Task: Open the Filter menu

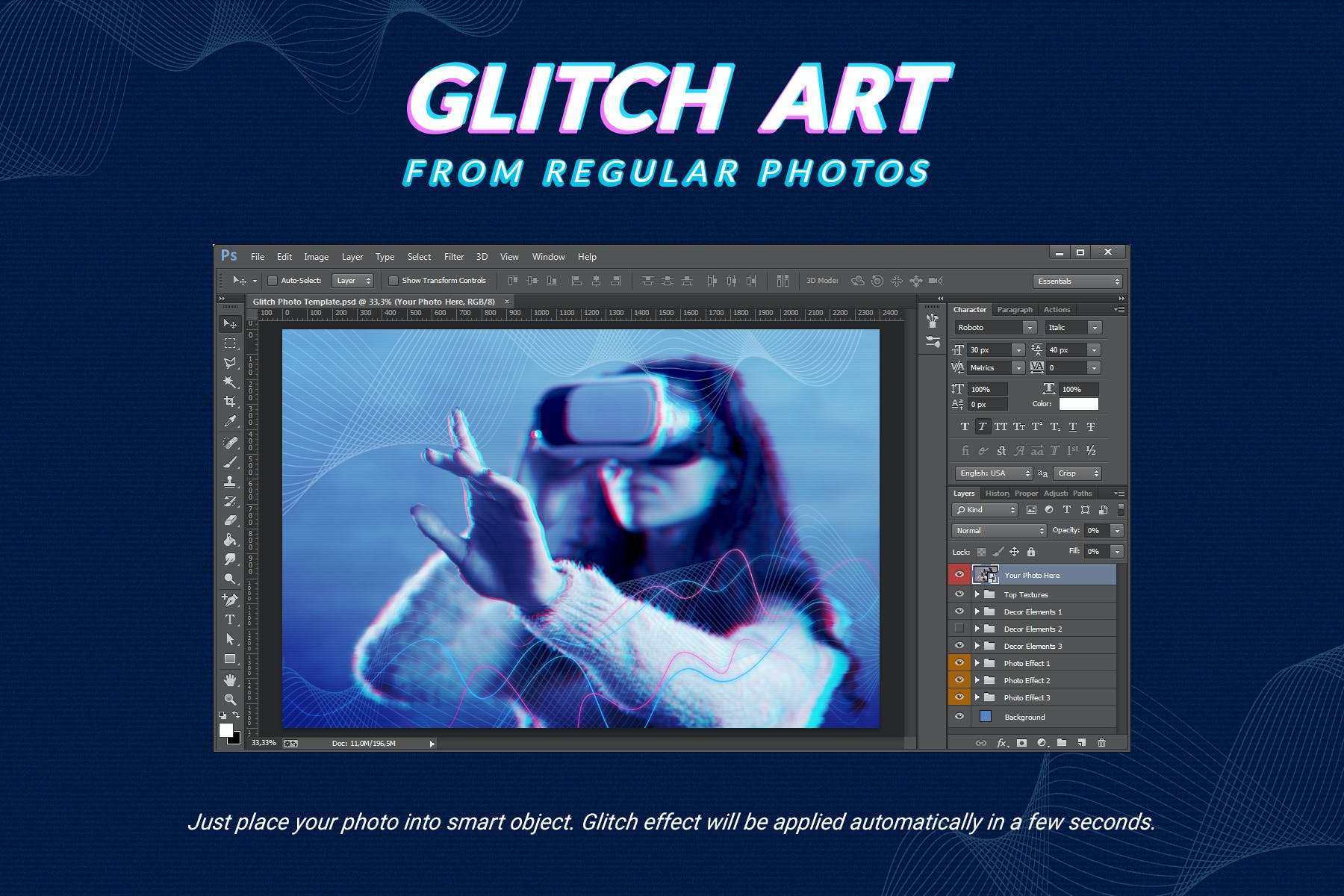Action: [454, 257]
